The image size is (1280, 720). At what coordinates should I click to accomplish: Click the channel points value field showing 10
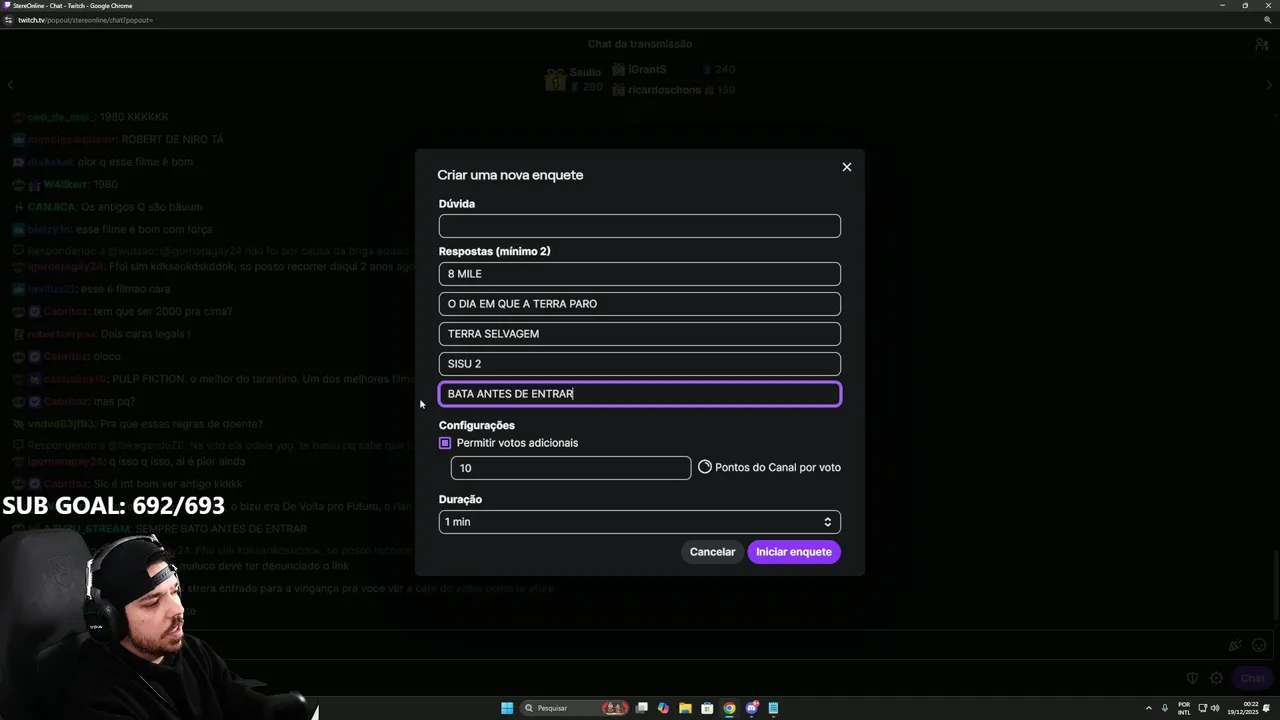click(571, 468)
